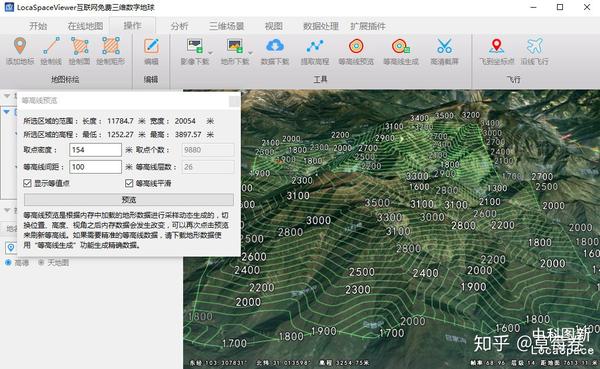Image resolution: width=600 pixels, height=369 pixels.
Task: Click the 取点密度 label text
Action: point(40,150)
